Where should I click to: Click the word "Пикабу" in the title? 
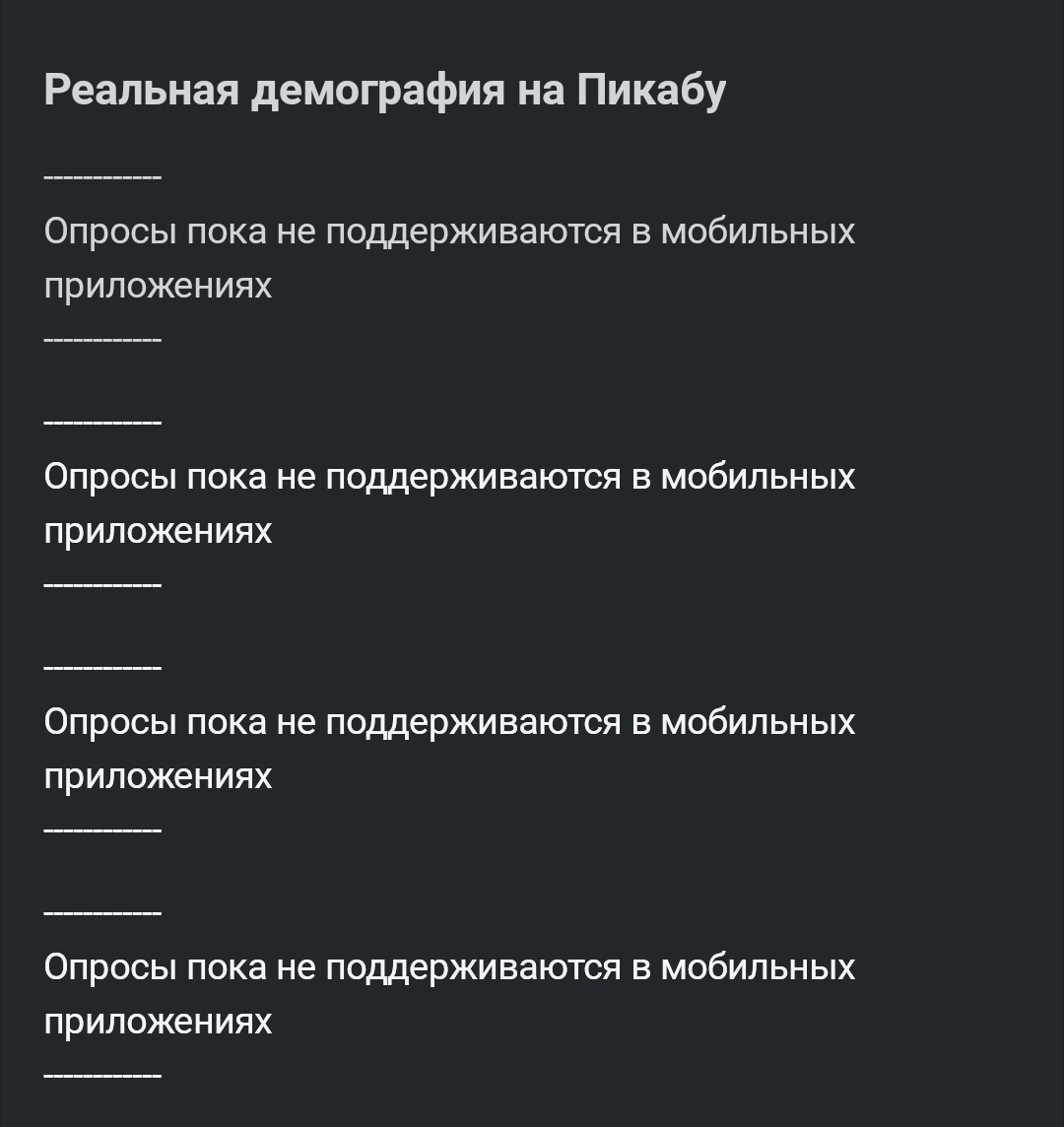[651, 91]
